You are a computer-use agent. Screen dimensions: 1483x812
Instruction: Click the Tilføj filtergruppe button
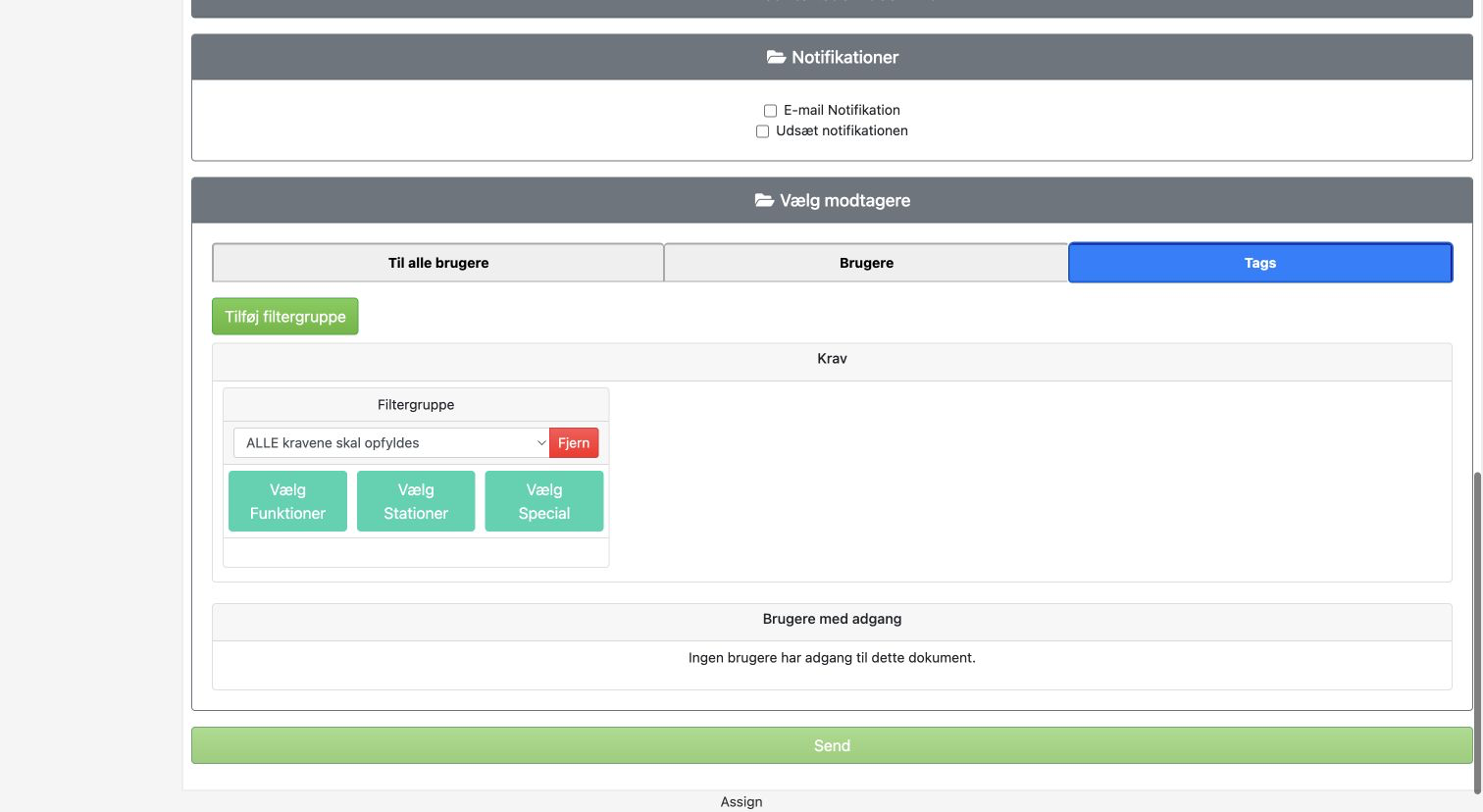point(285,317)
